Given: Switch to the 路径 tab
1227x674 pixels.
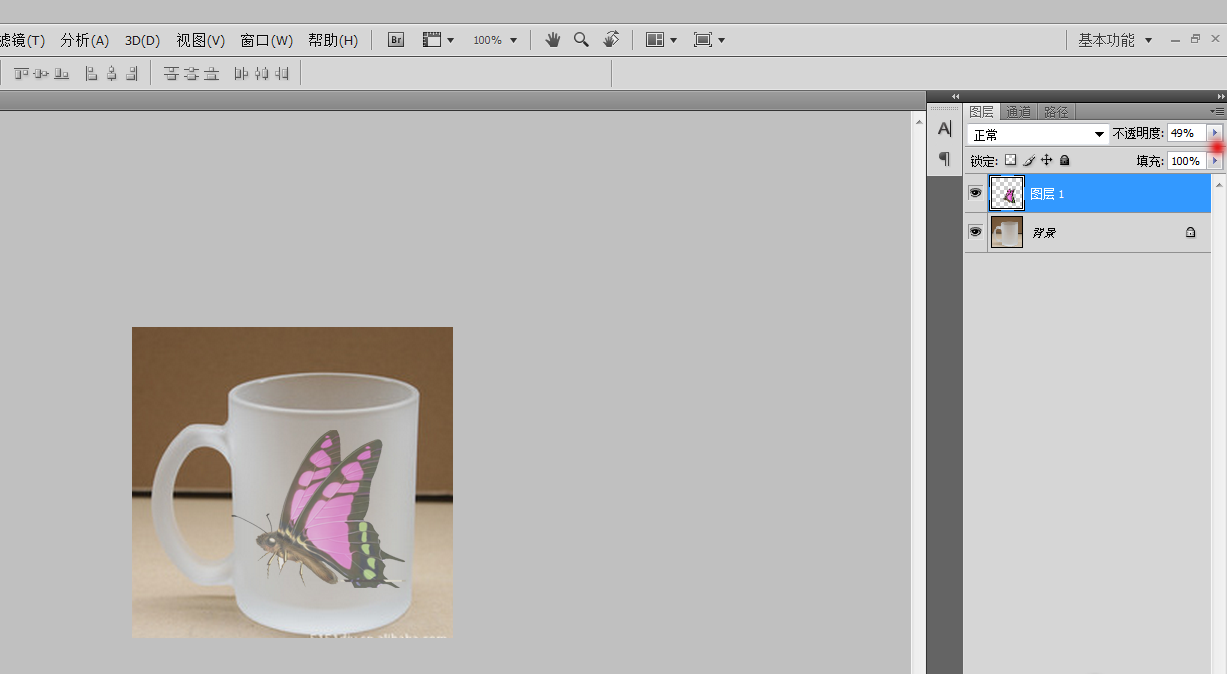Looking at the screenshot, I should coord(1056,112).
